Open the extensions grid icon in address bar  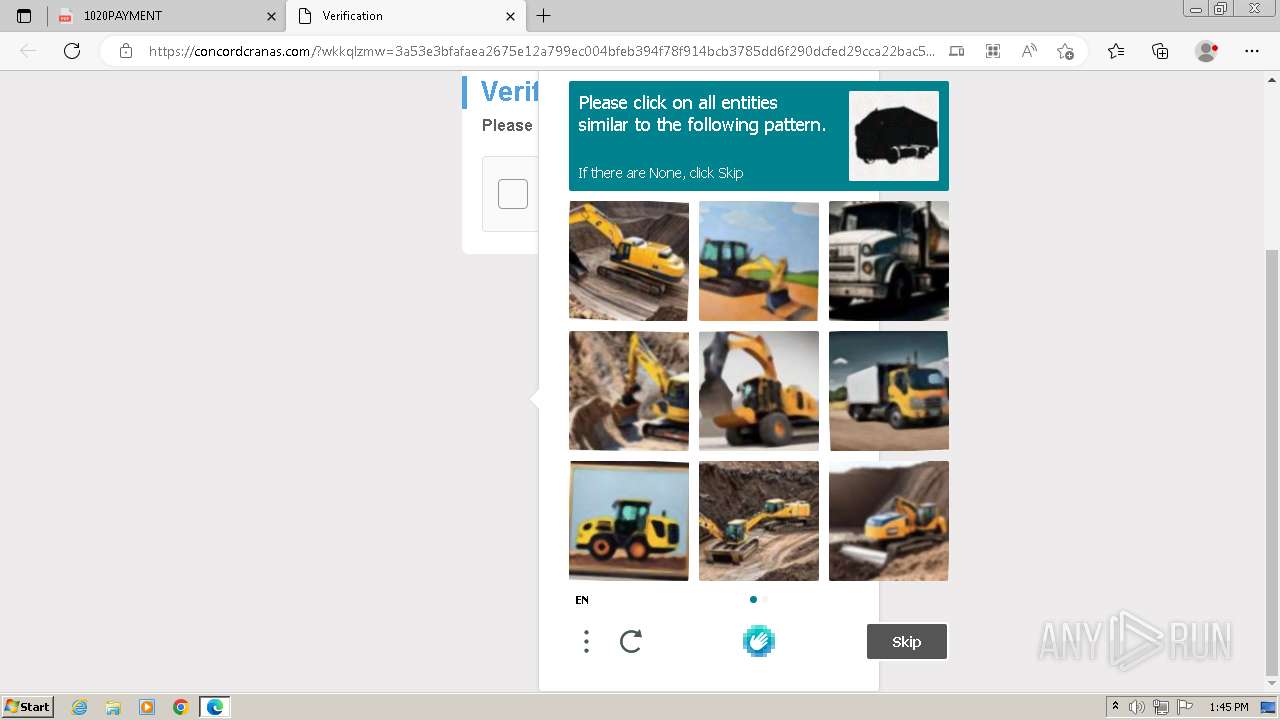pyautogui.click(x=993, y=51)
